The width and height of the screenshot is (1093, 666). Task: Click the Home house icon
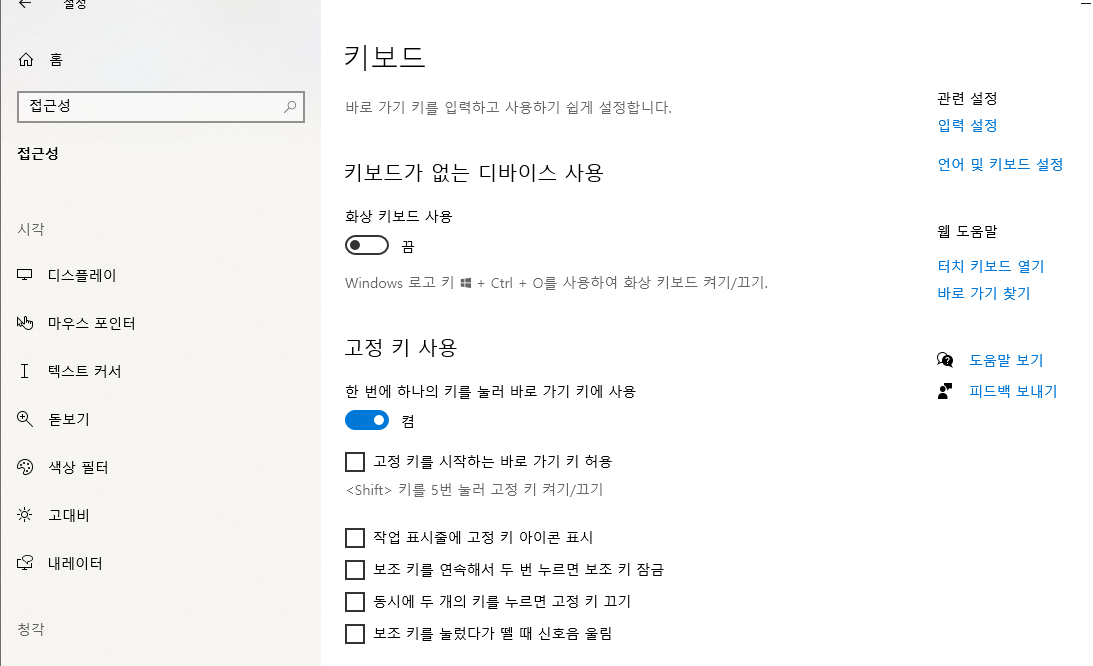[26, 60]
